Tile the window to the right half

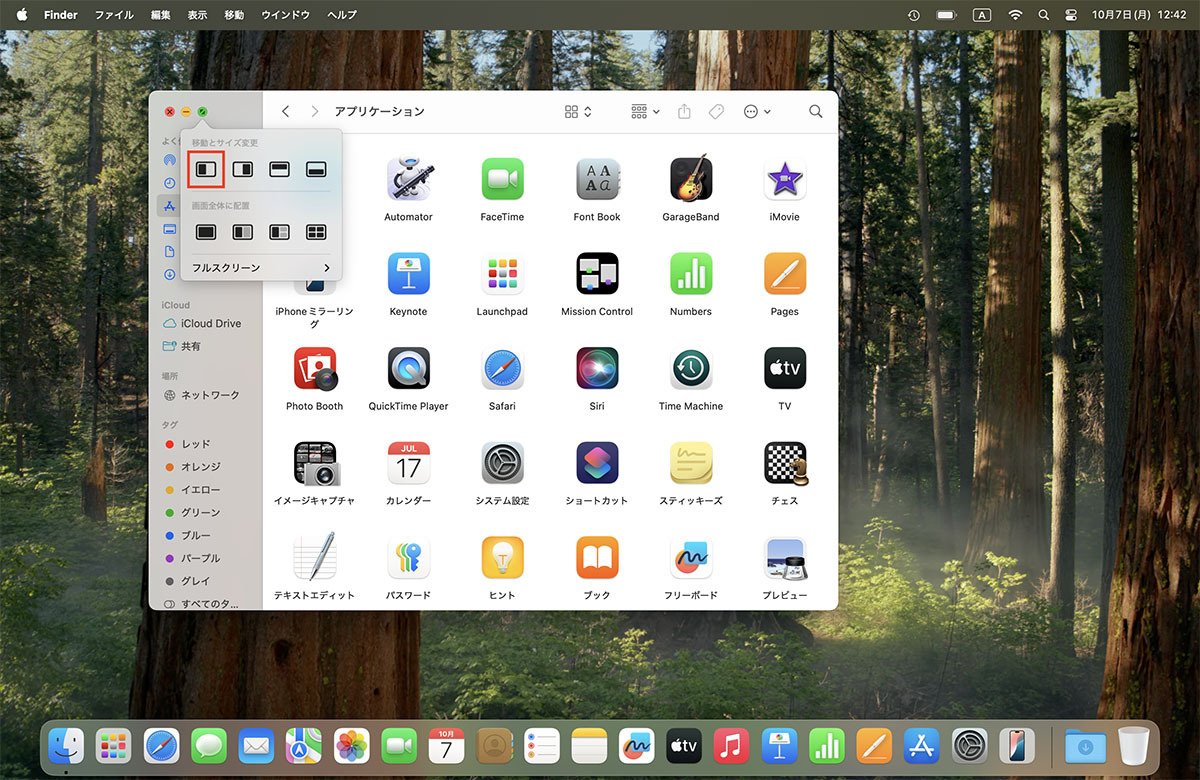243,169
